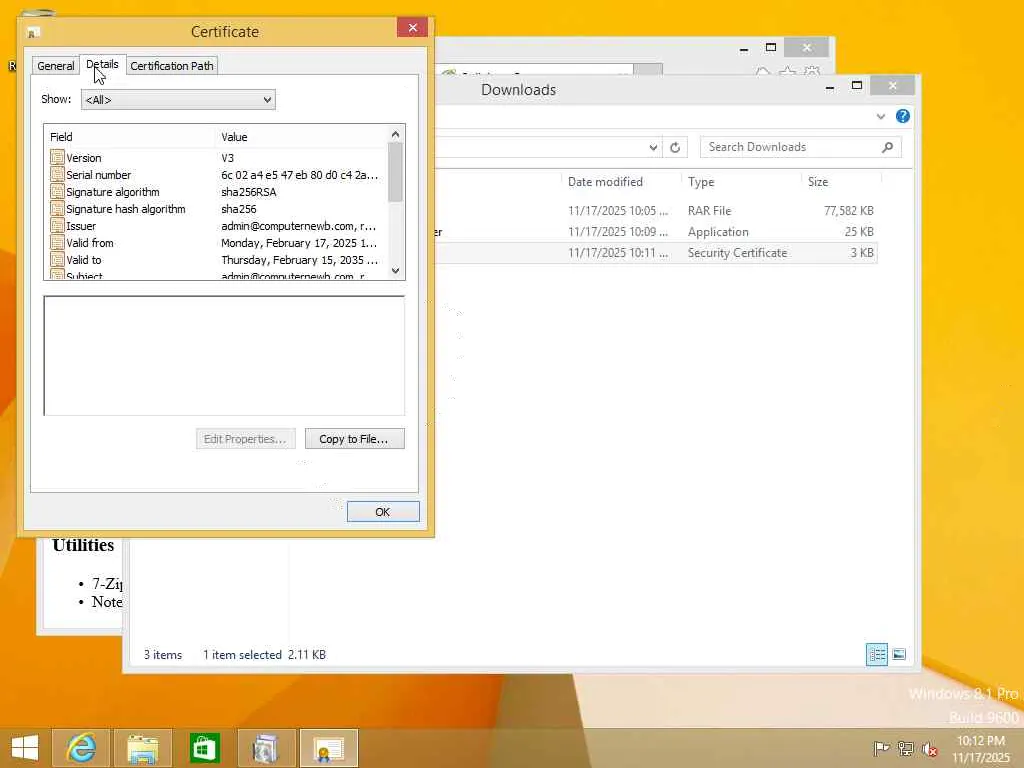Open the Certification Path tab

point(172,66)
